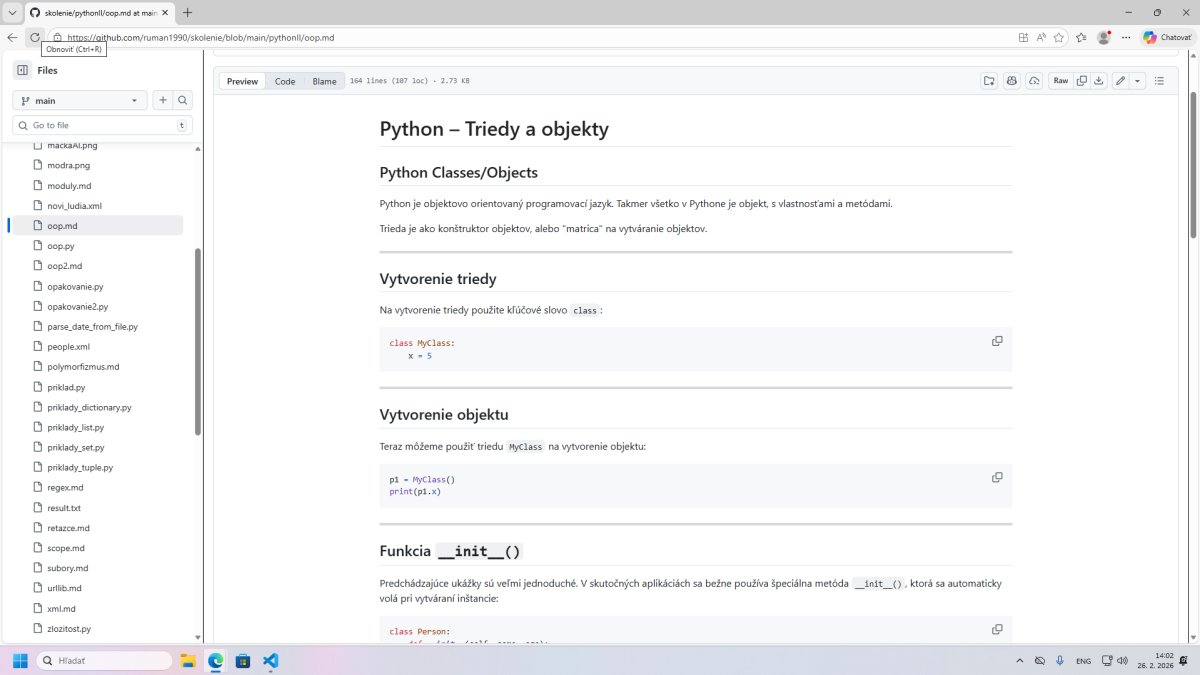1200x675 pixels.
Task: Open Visual Studio Code from taskbar
Action: click(270, 661)
